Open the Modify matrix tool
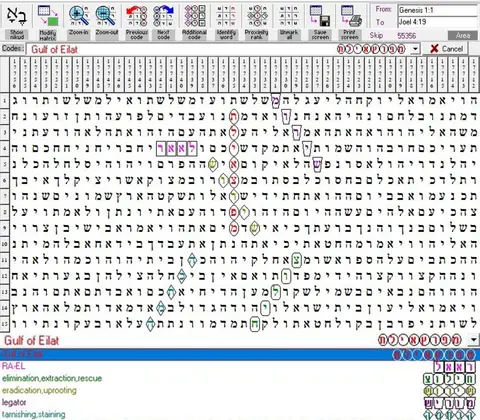This screenshot has width=480, height=420. (48, 16)
